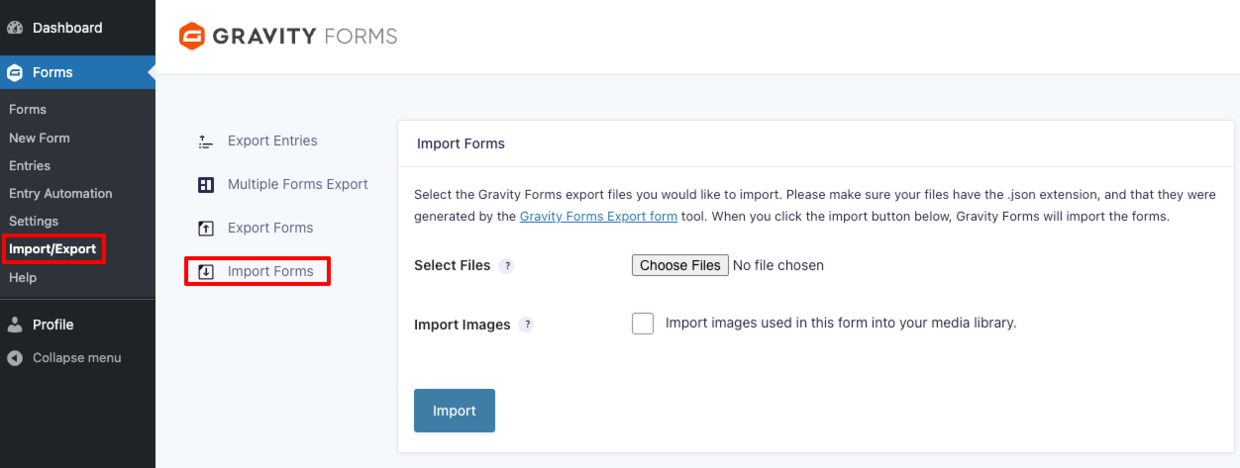Click the Choose Files button

click(x=680, y=265)
